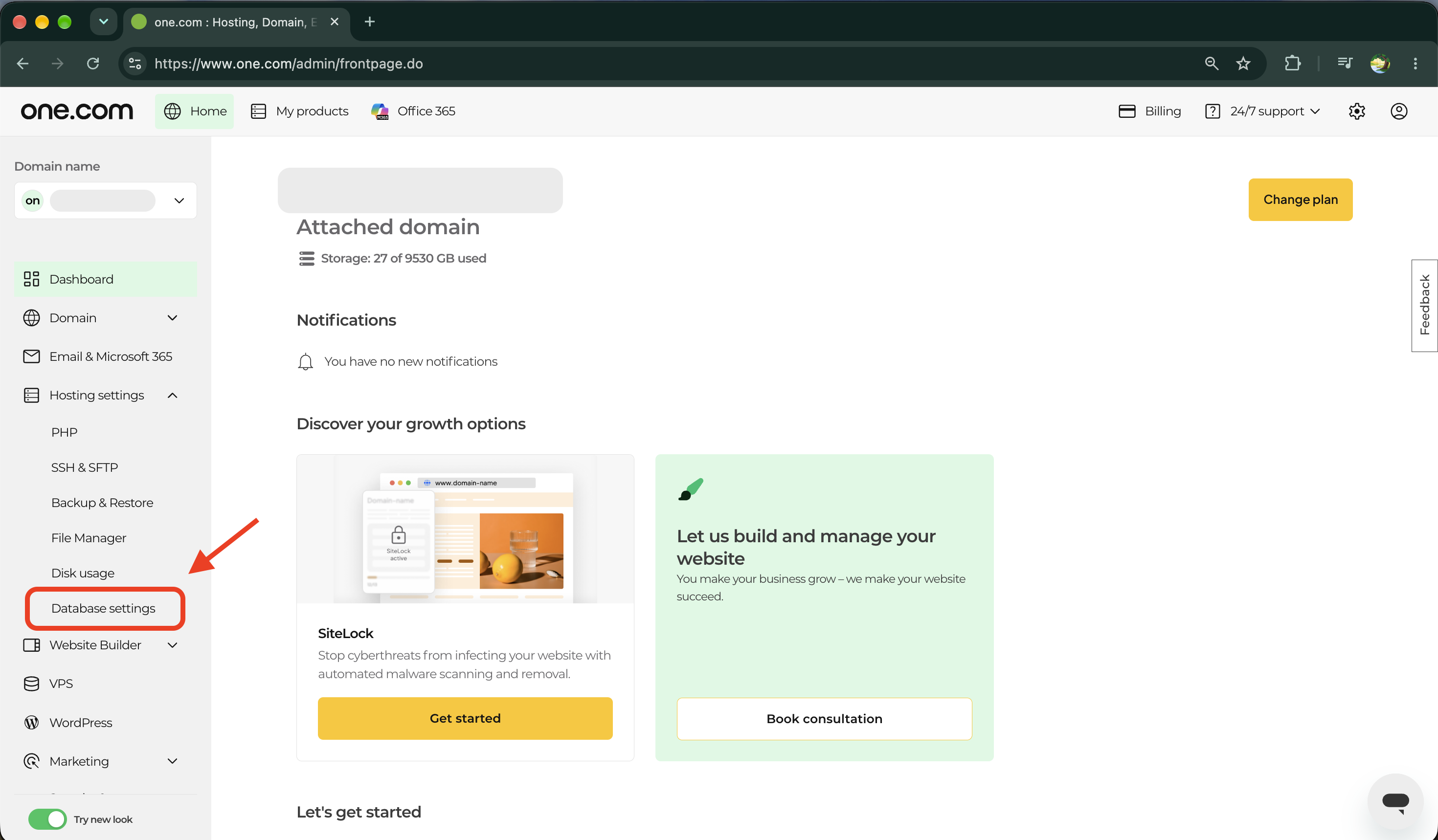Open SSH & SFTP settings
The width and height of the screenshot is (1438, 840).
pos(85,467)
